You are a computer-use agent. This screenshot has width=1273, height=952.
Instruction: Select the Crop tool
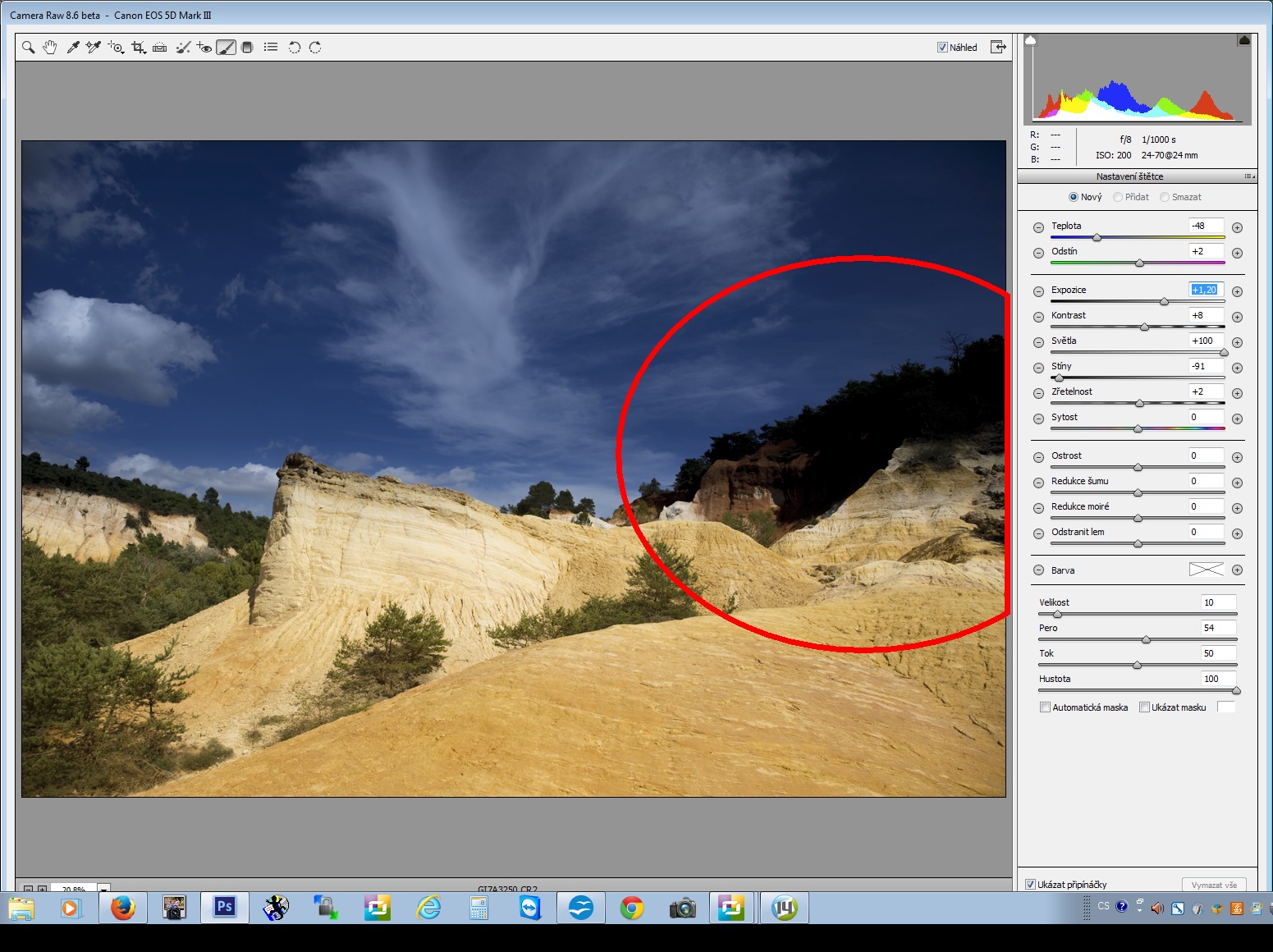[x=138, y=48]
